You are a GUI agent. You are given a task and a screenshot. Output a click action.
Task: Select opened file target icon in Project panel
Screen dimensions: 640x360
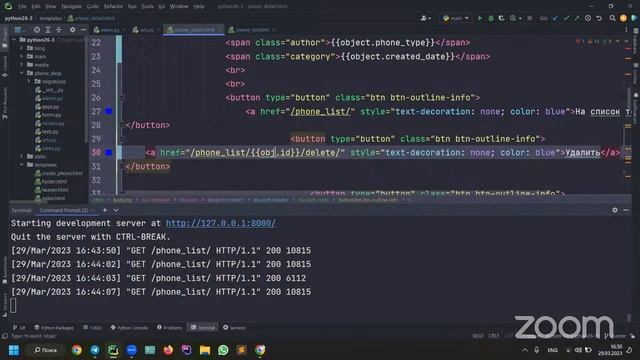coord(37,30)
